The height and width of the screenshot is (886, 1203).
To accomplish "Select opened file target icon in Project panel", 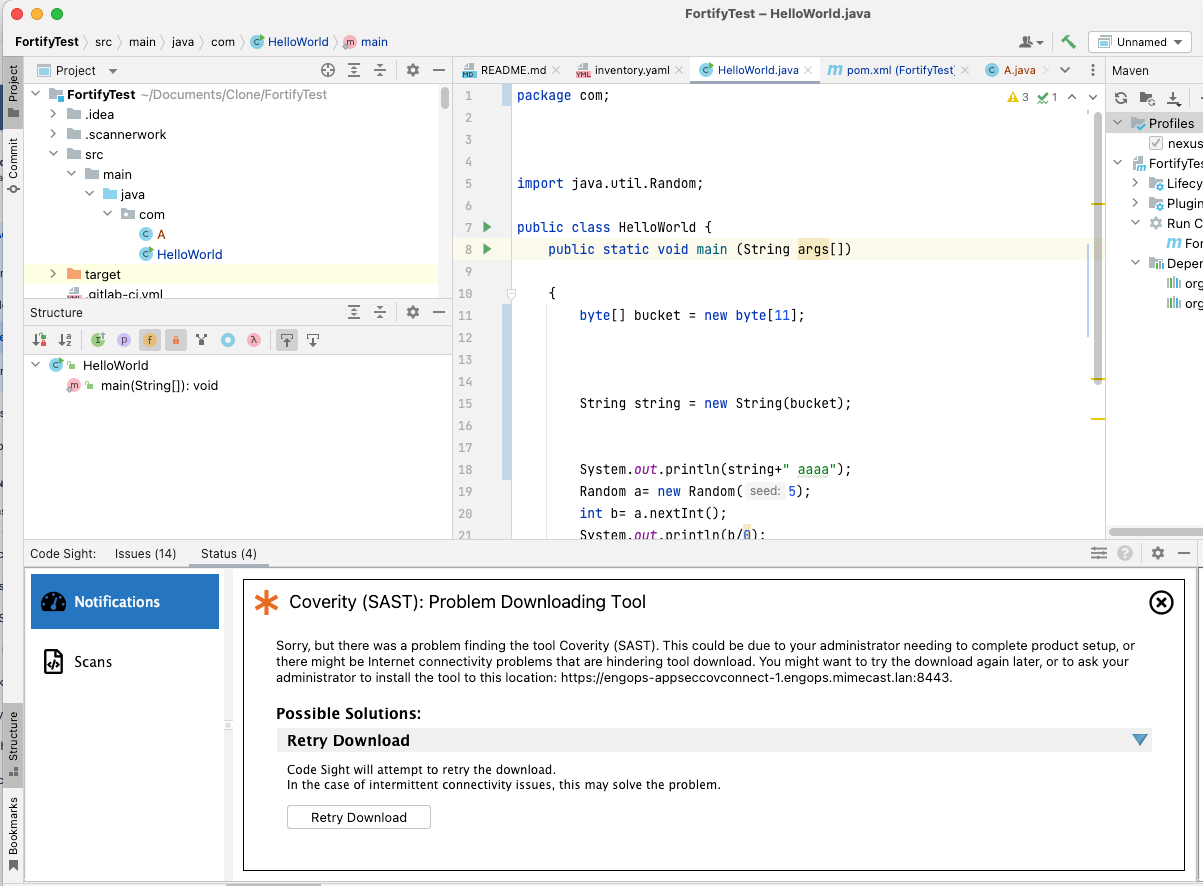I will coord(328,70).
